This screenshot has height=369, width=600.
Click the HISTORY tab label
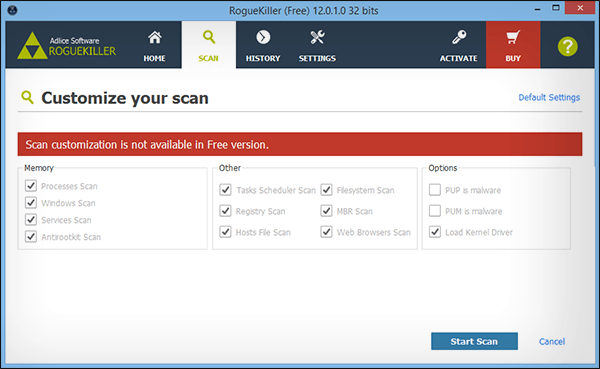point(263,58)
